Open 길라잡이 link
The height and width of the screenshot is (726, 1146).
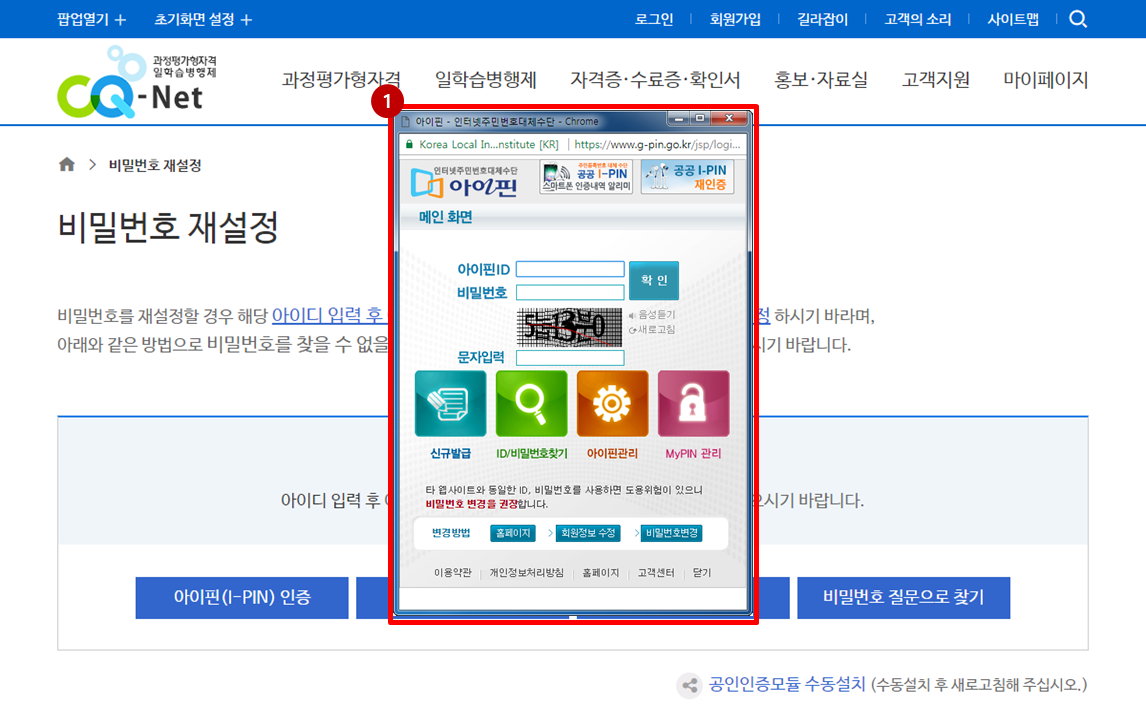coord(822,20)
